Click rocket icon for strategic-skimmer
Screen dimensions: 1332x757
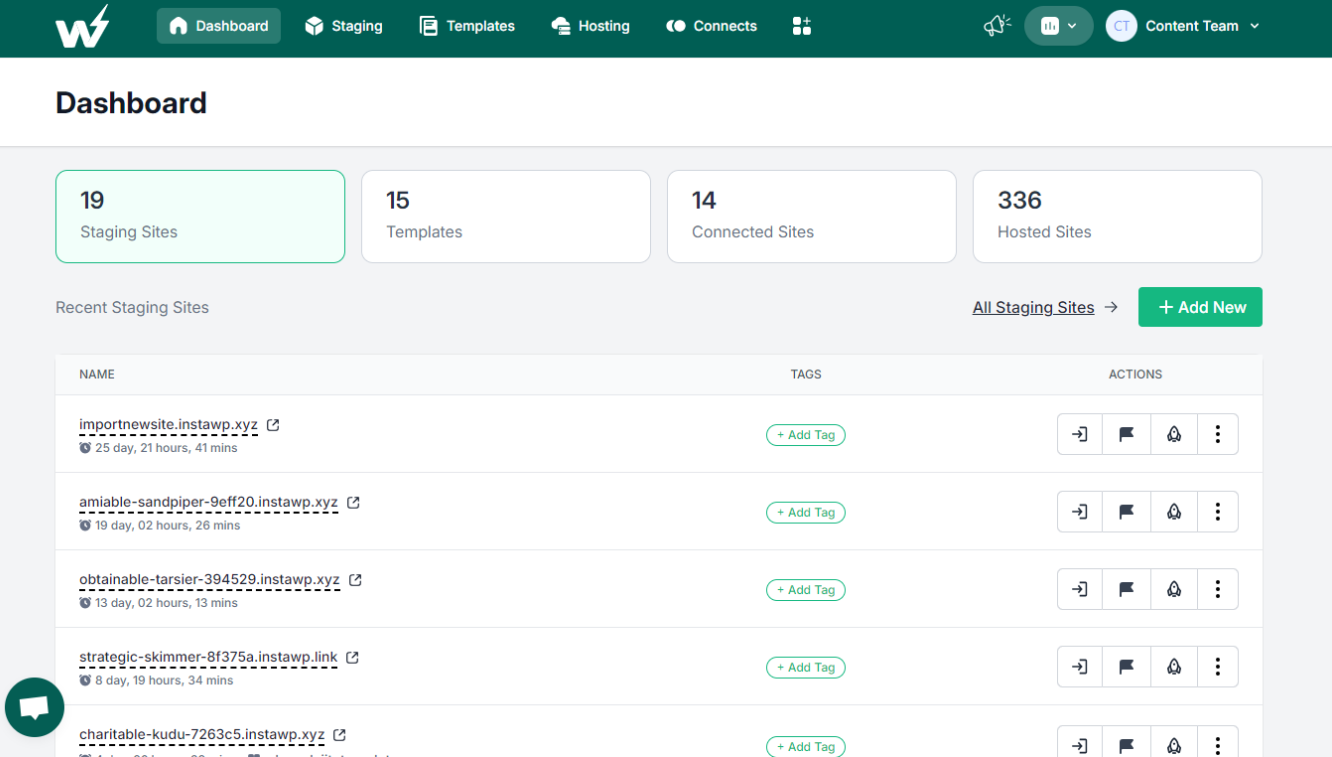(1174, 666)
